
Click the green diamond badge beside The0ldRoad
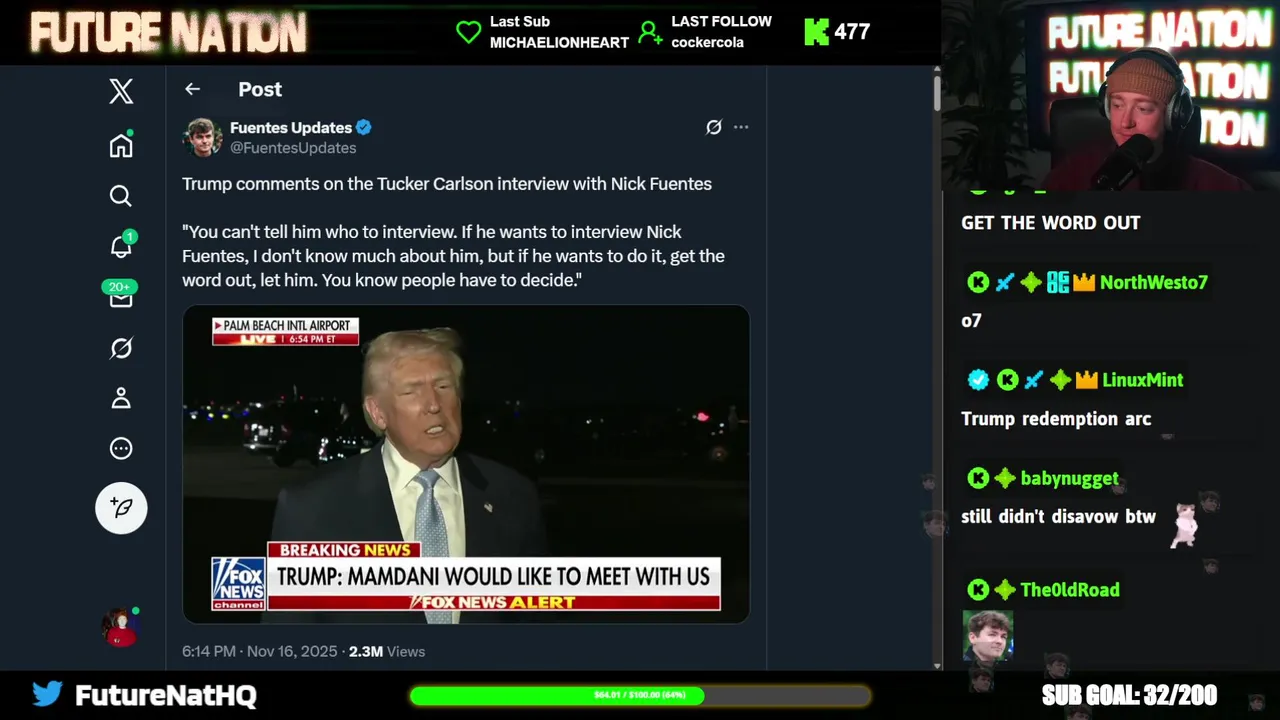[1005, 590]
